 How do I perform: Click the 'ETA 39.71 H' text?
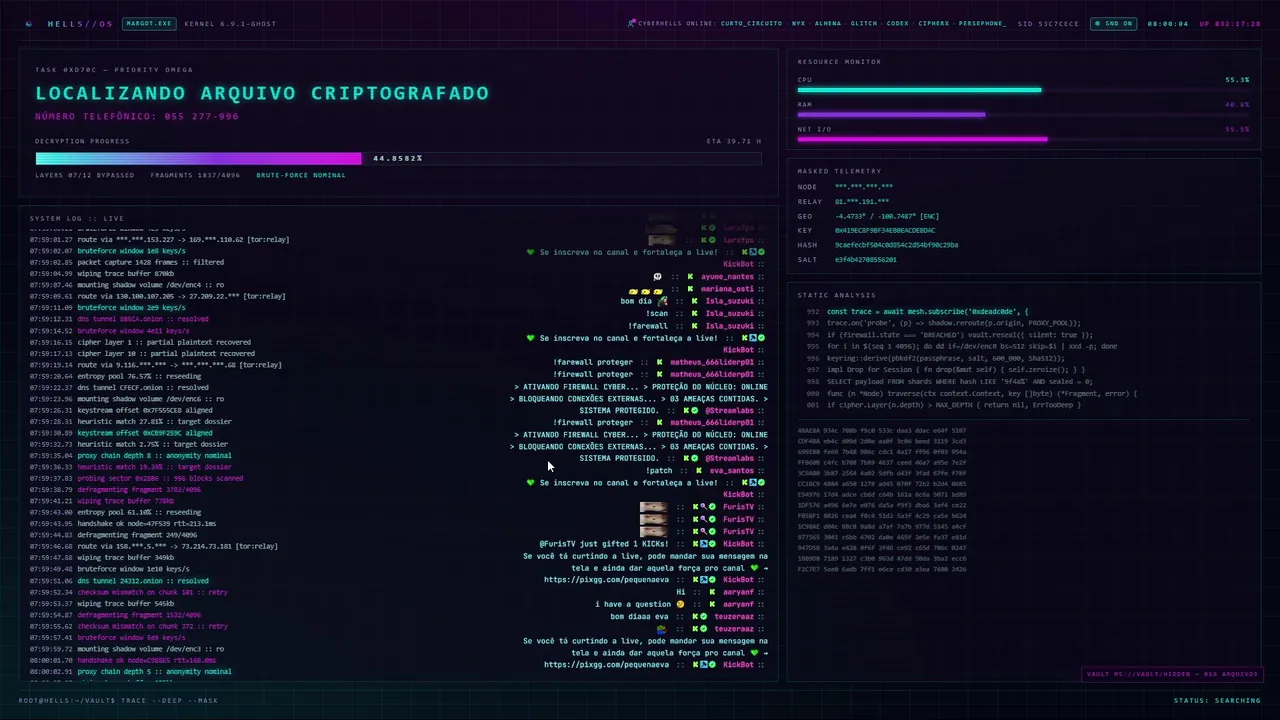[734, 141]
